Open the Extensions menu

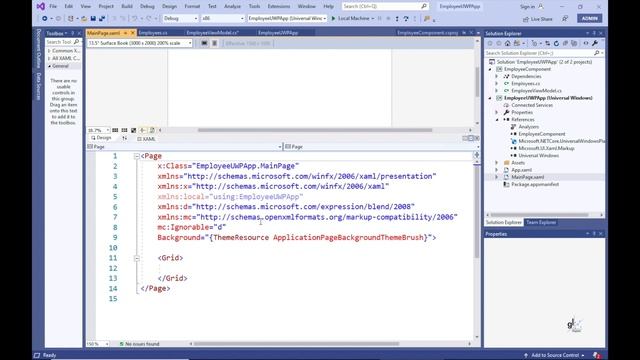click(x=279, y=7)
